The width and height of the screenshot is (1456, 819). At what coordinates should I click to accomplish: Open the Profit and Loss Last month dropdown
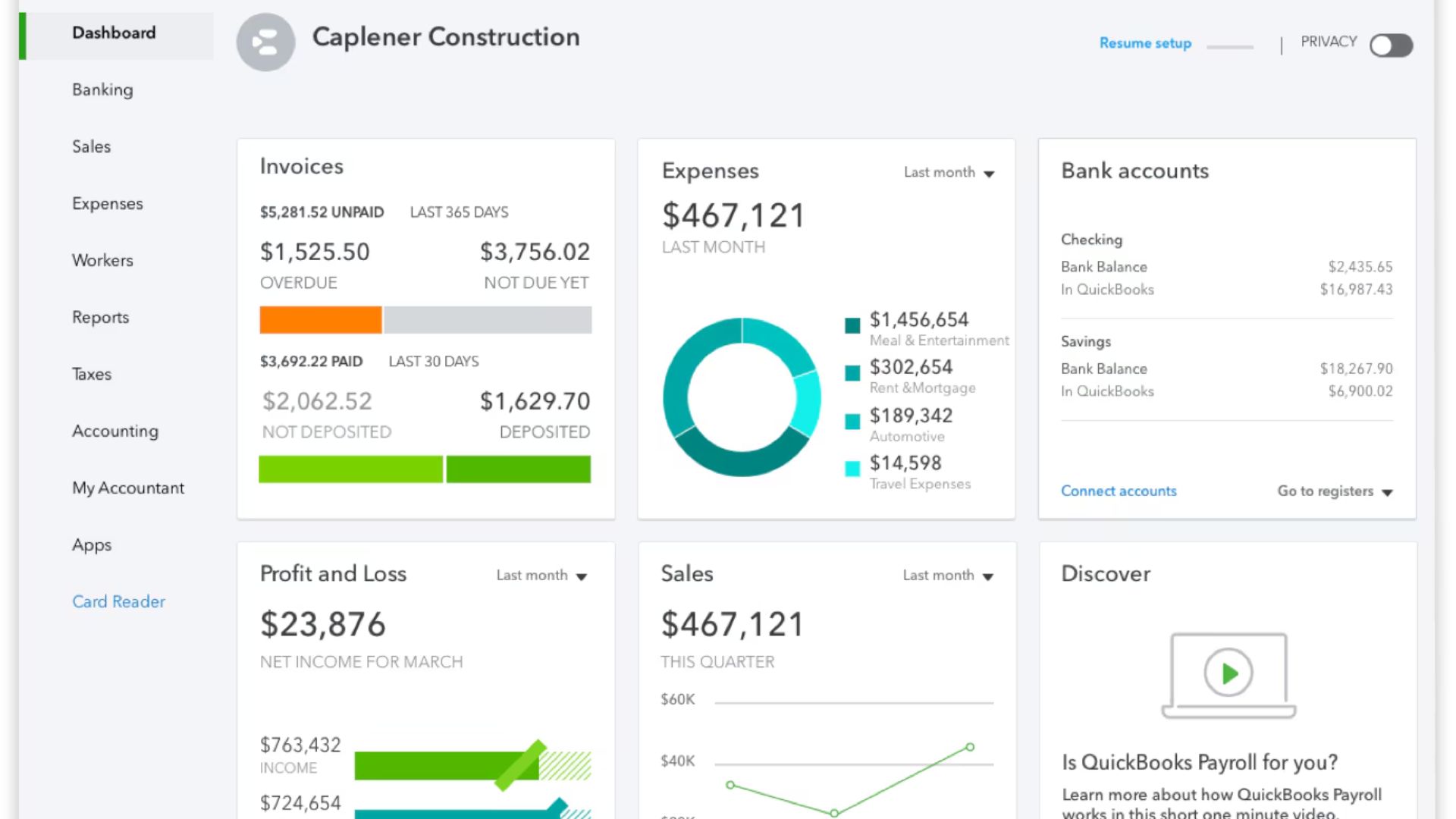point(541,576)
